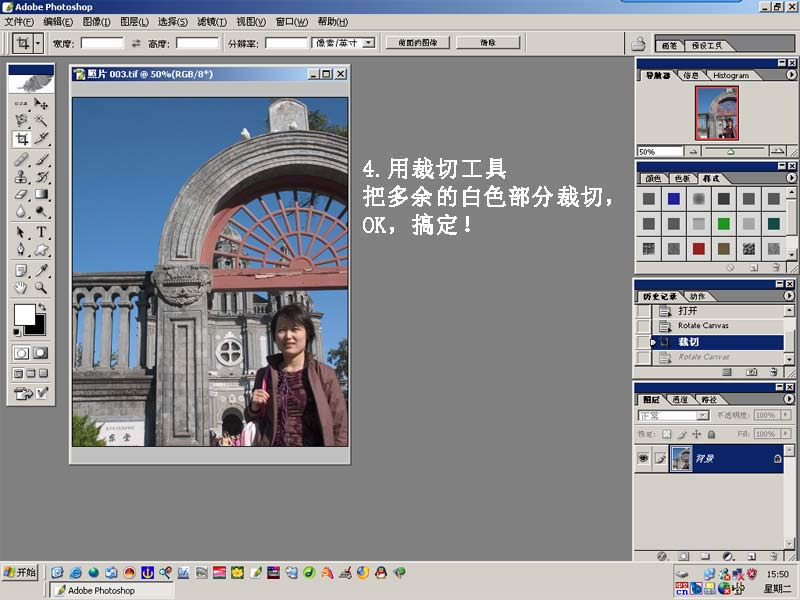Select the Clone Stamp tool
Viewport: 800px width, 600px height.
point(21,177)
